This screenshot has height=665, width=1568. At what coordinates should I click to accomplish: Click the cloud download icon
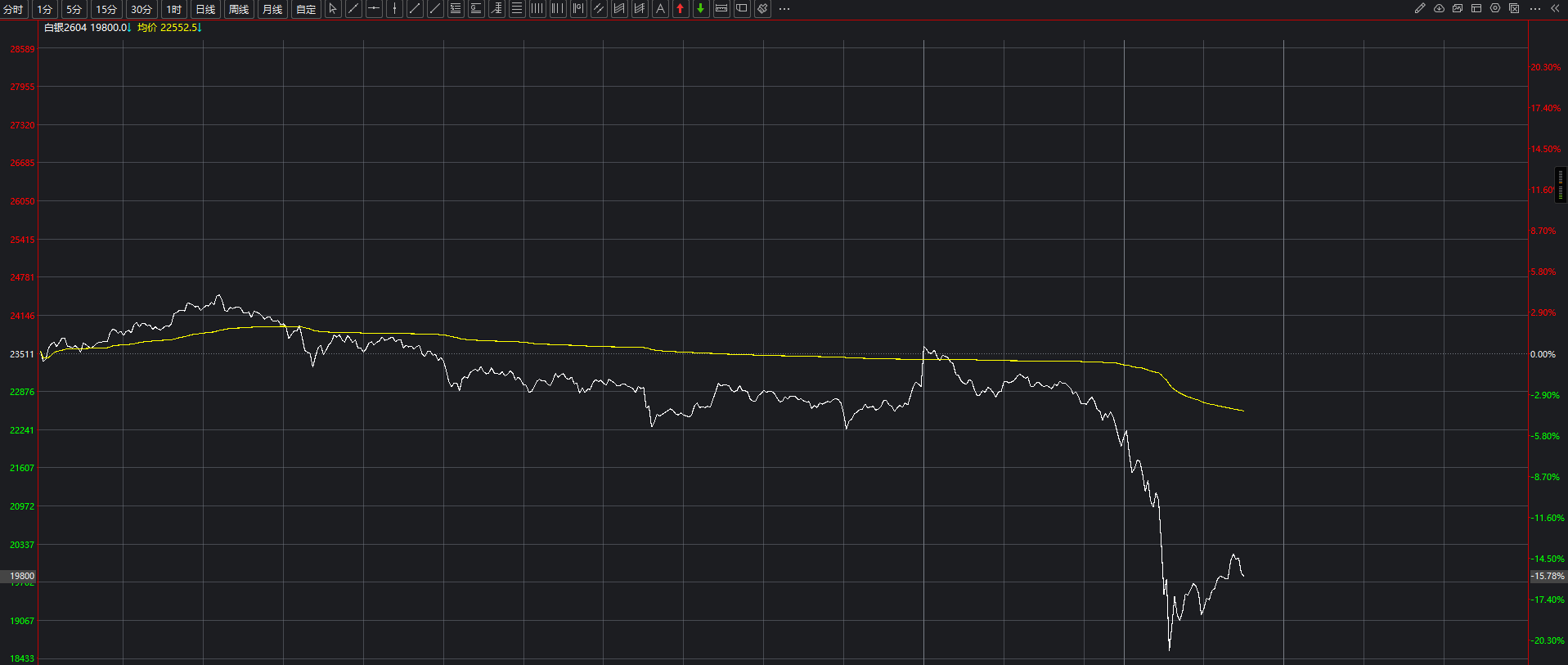click(1439, 9)
